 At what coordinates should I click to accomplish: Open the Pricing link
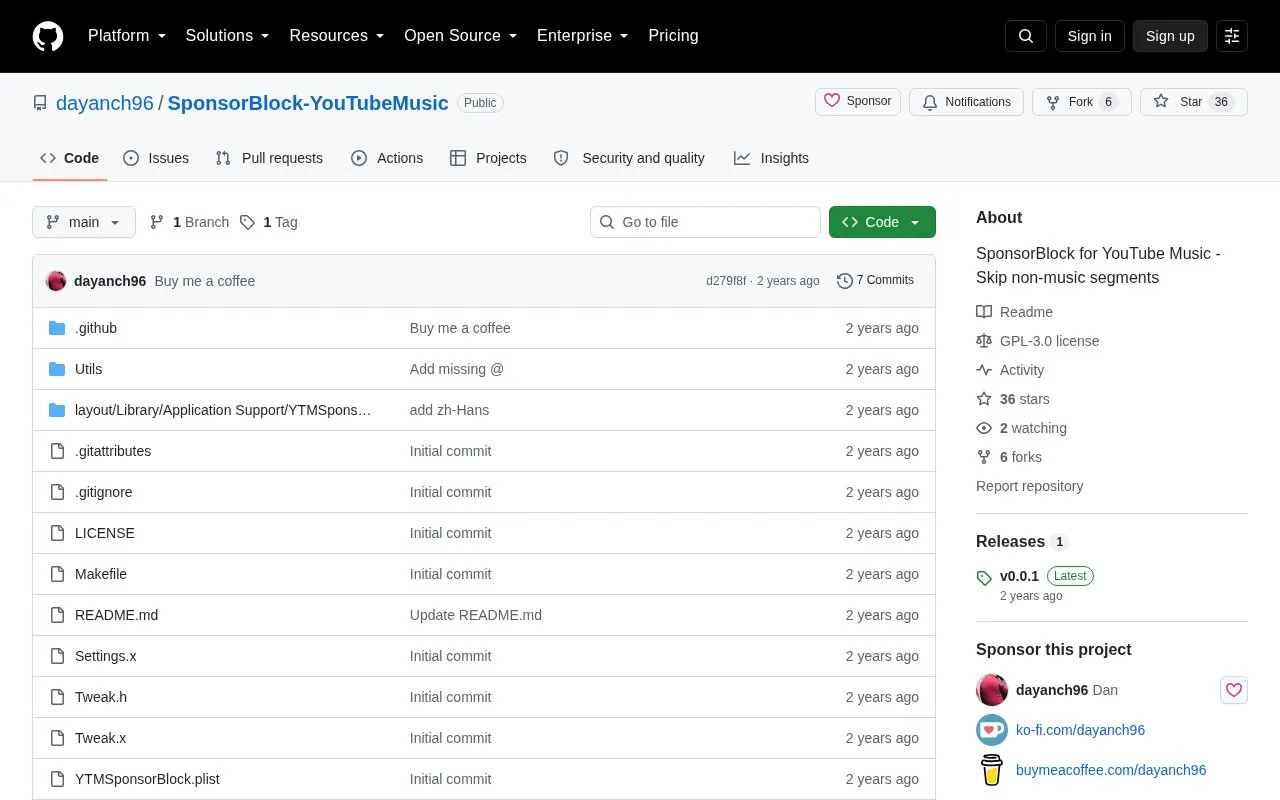pos(673,36)
